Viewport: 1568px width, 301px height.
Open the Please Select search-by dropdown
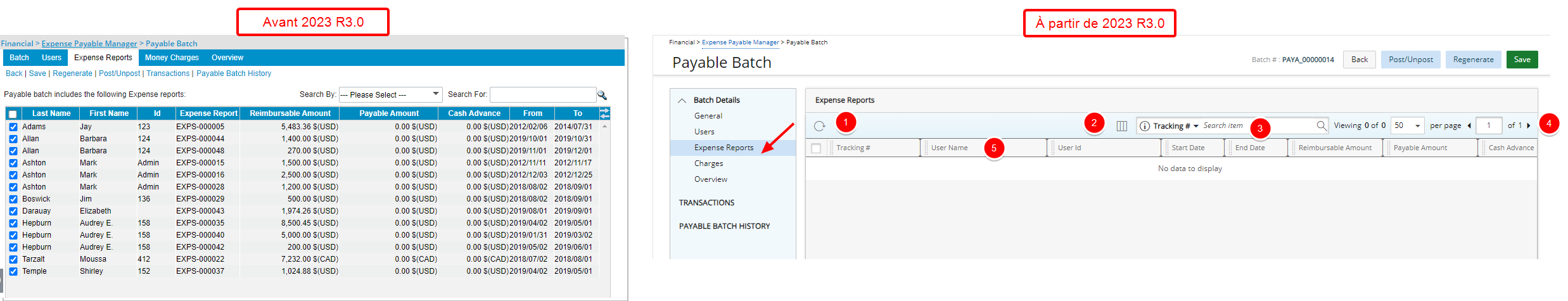pyautogui.click(x=390, y=94)
